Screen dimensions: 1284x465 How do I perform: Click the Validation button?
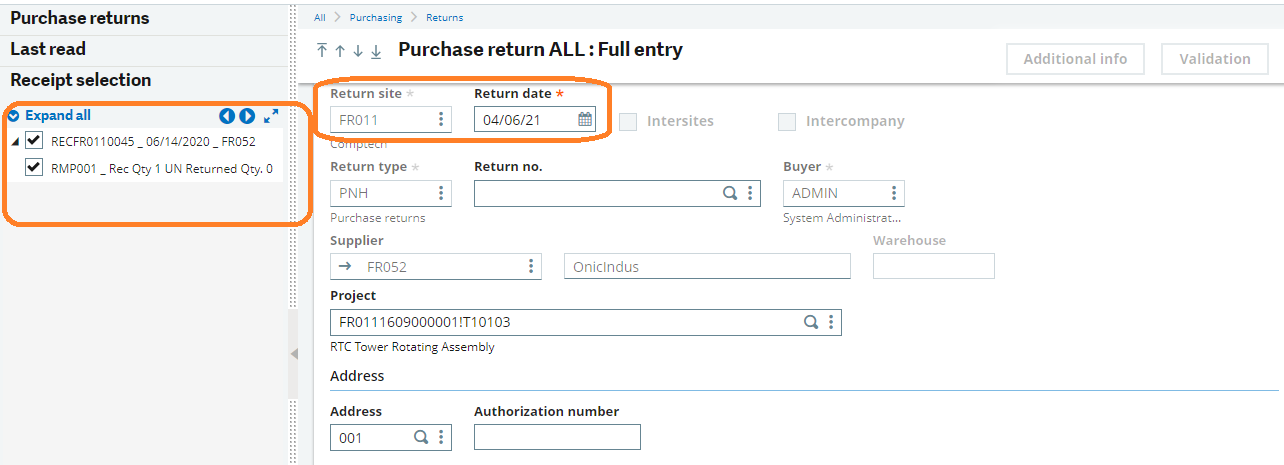[x=1215, y=59]
